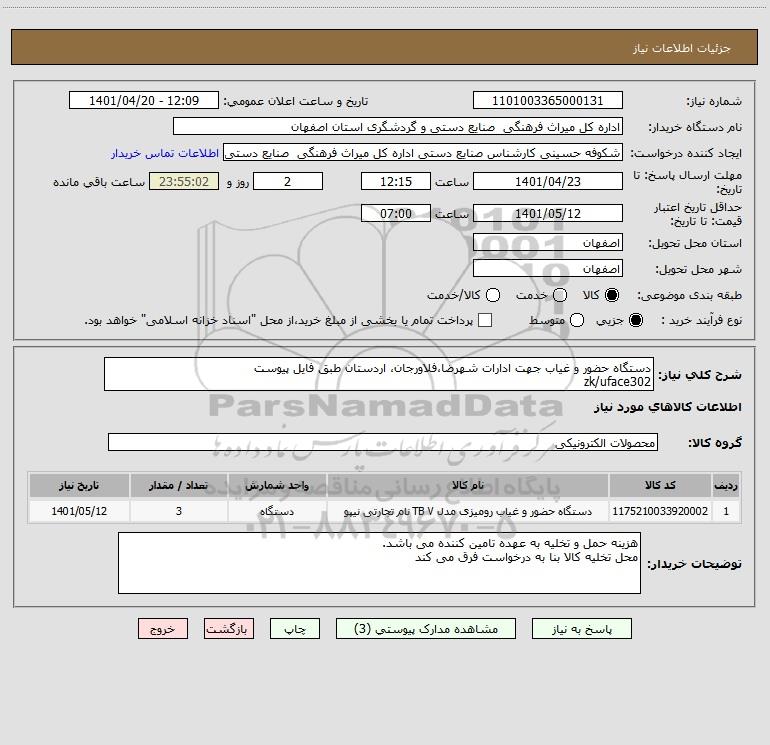Viewport: 770px width, 745px height.
Task: Click the table need date cell 1401/05/12
Action: (x=79, y=511)
